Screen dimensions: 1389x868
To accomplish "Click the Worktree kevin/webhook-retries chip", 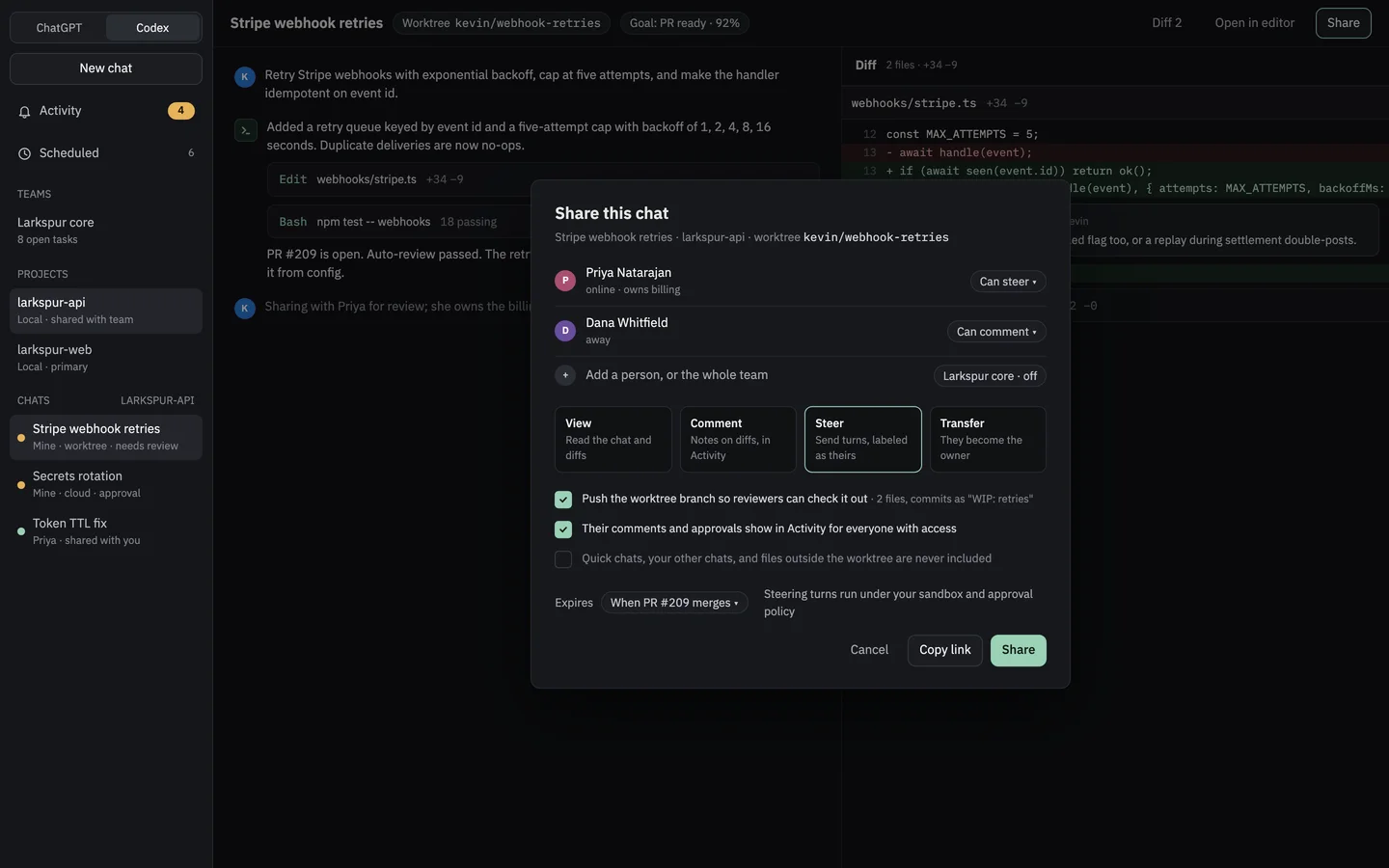I will (x=502, y=23).
